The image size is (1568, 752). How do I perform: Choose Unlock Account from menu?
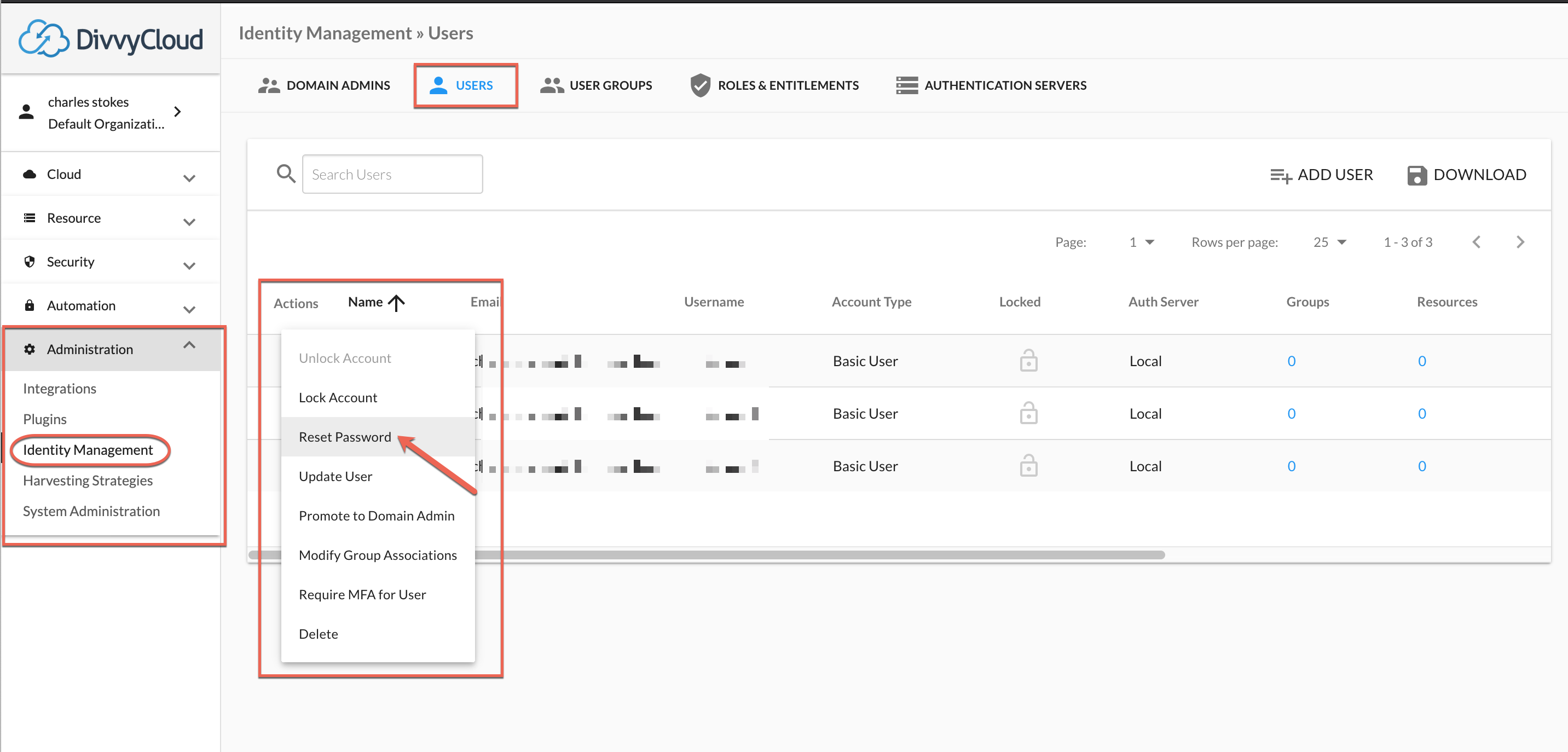378,358
